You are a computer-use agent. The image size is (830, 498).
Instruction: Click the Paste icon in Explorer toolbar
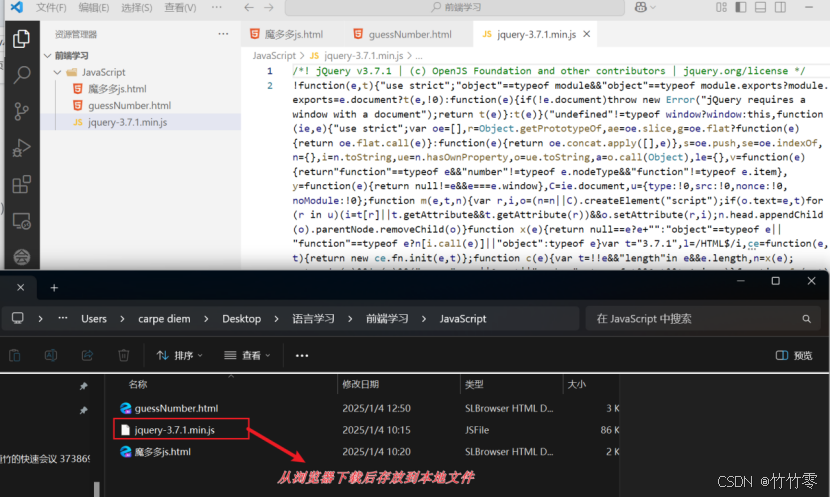[14, 355]
